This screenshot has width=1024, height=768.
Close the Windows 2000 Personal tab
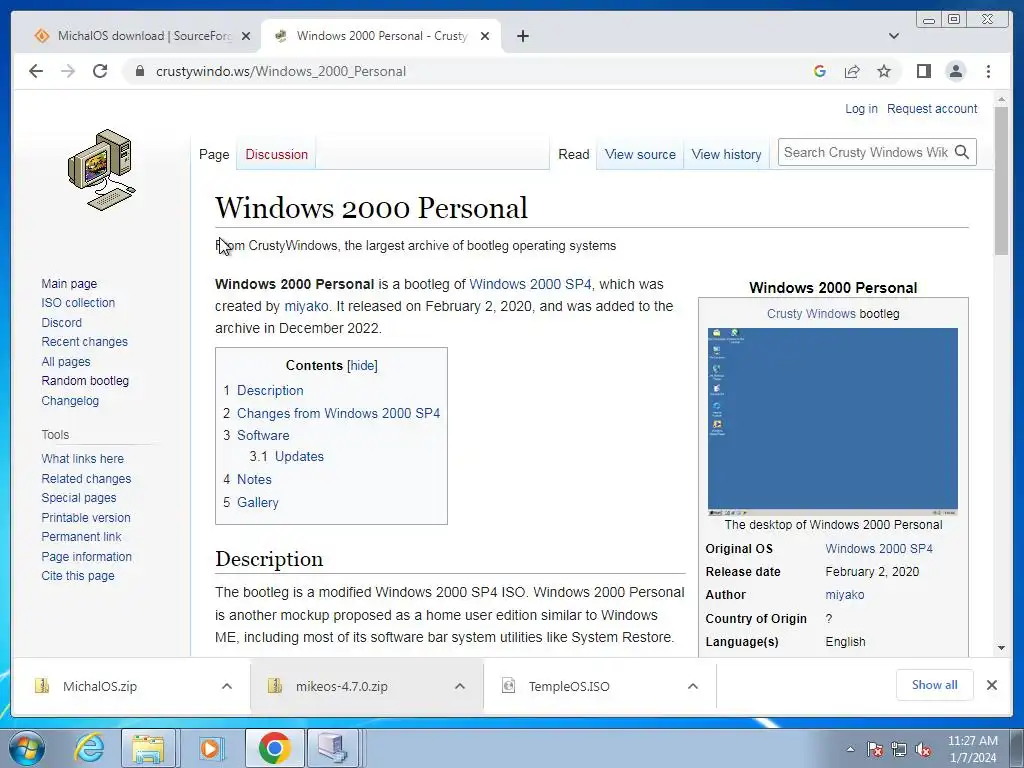[485, 36]
